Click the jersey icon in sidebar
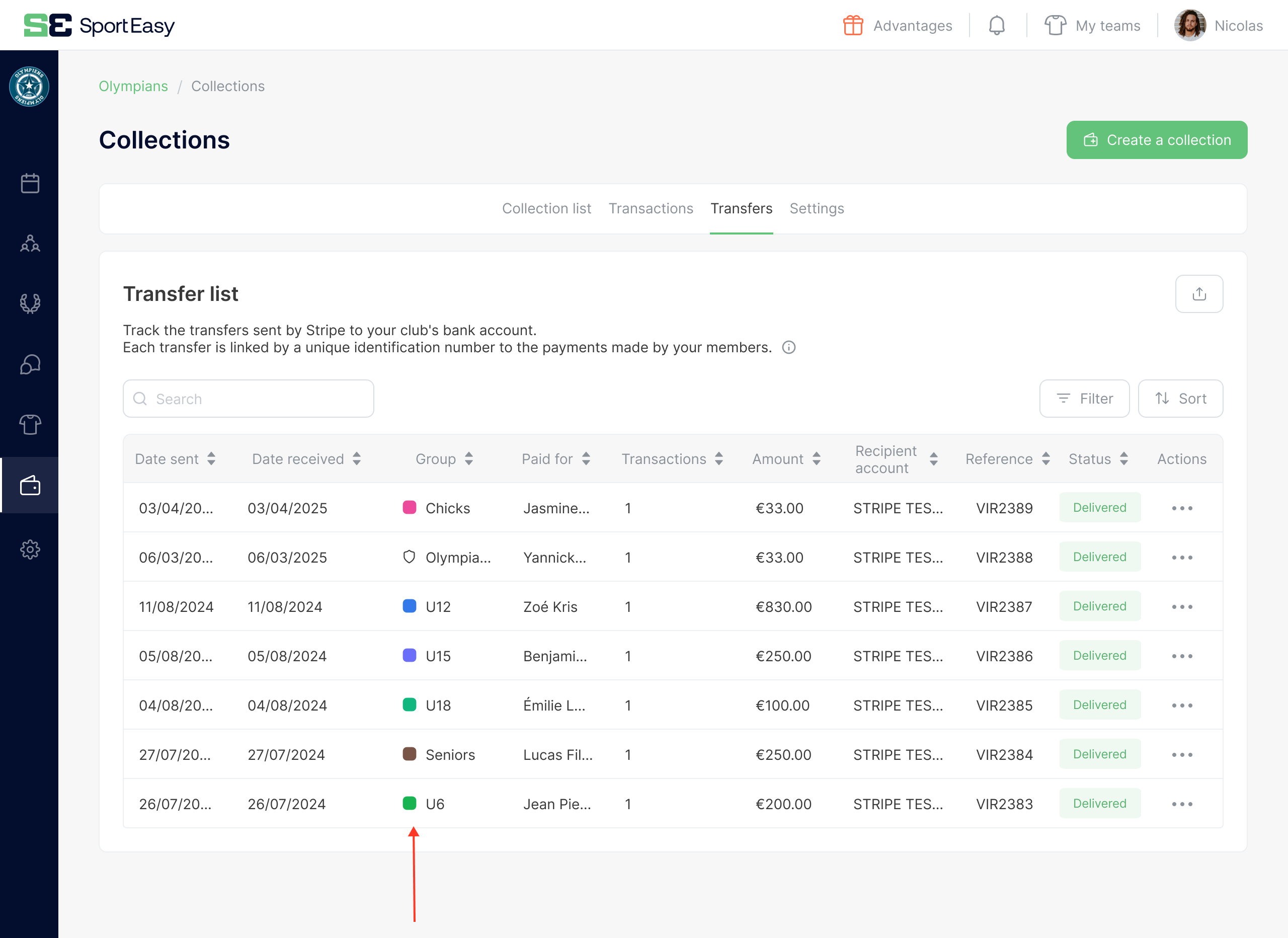Image resolution: width=1288 pixels, height=938 pixels. [x=30, y=424]
